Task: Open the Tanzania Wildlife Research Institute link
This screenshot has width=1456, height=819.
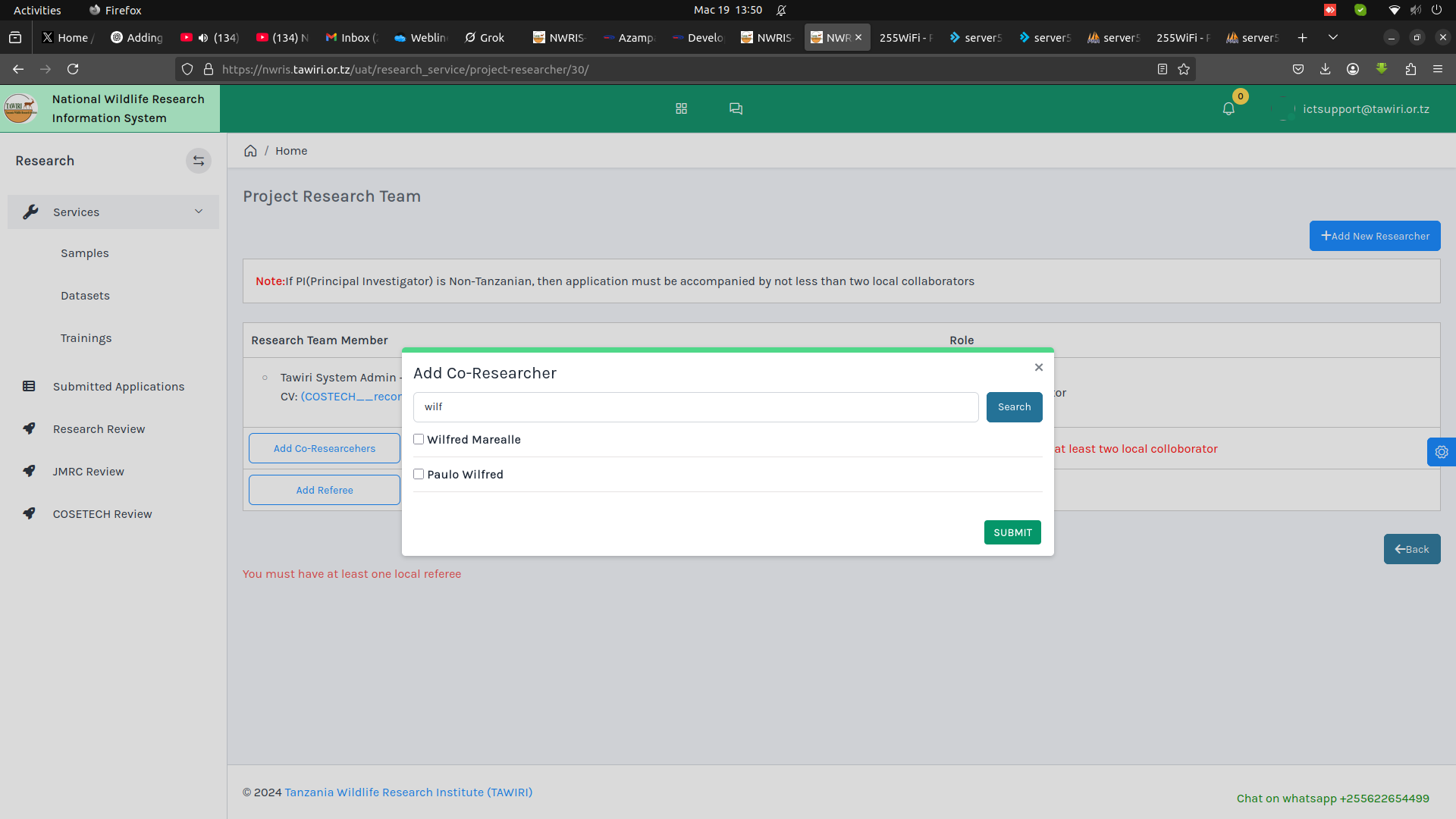Action: [x=408, y=792]
